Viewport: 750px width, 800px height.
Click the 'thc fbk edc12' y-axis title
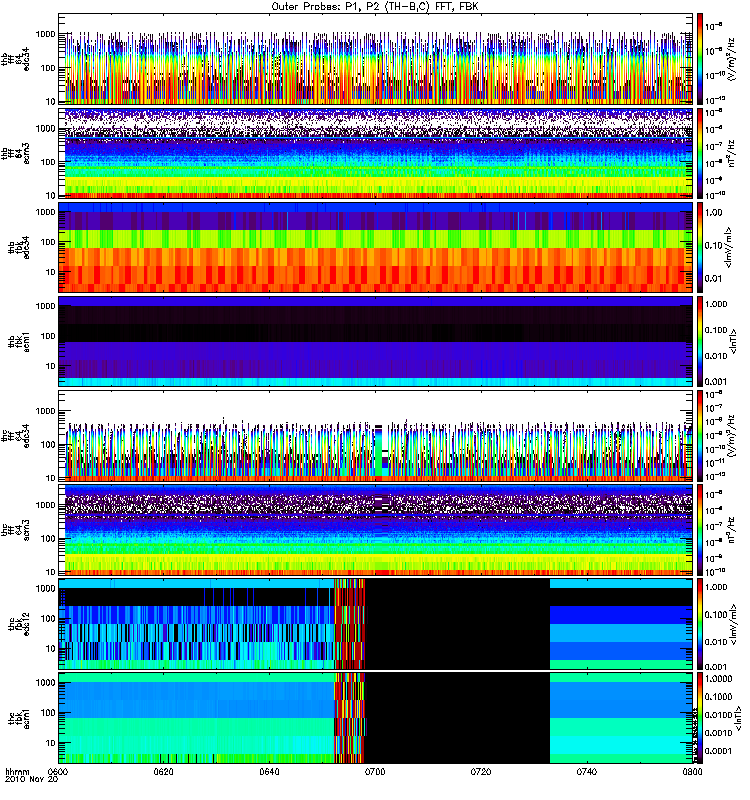pos(18,624)
